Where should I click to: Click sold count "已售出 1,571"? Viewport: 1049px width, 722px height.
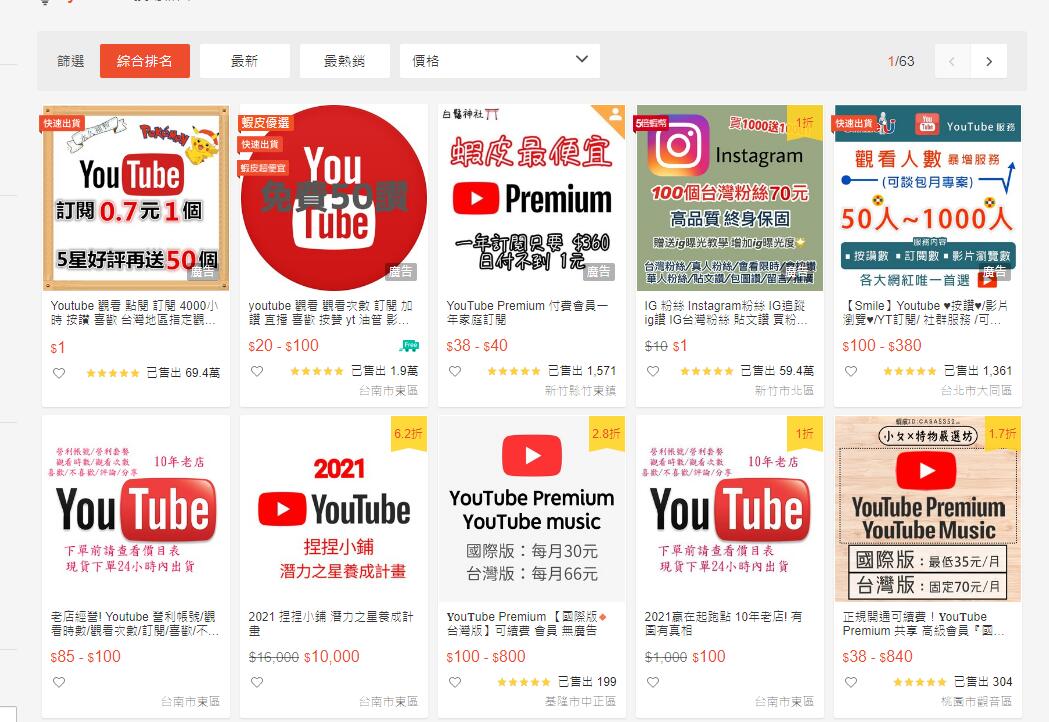click(x=582, y=371)
